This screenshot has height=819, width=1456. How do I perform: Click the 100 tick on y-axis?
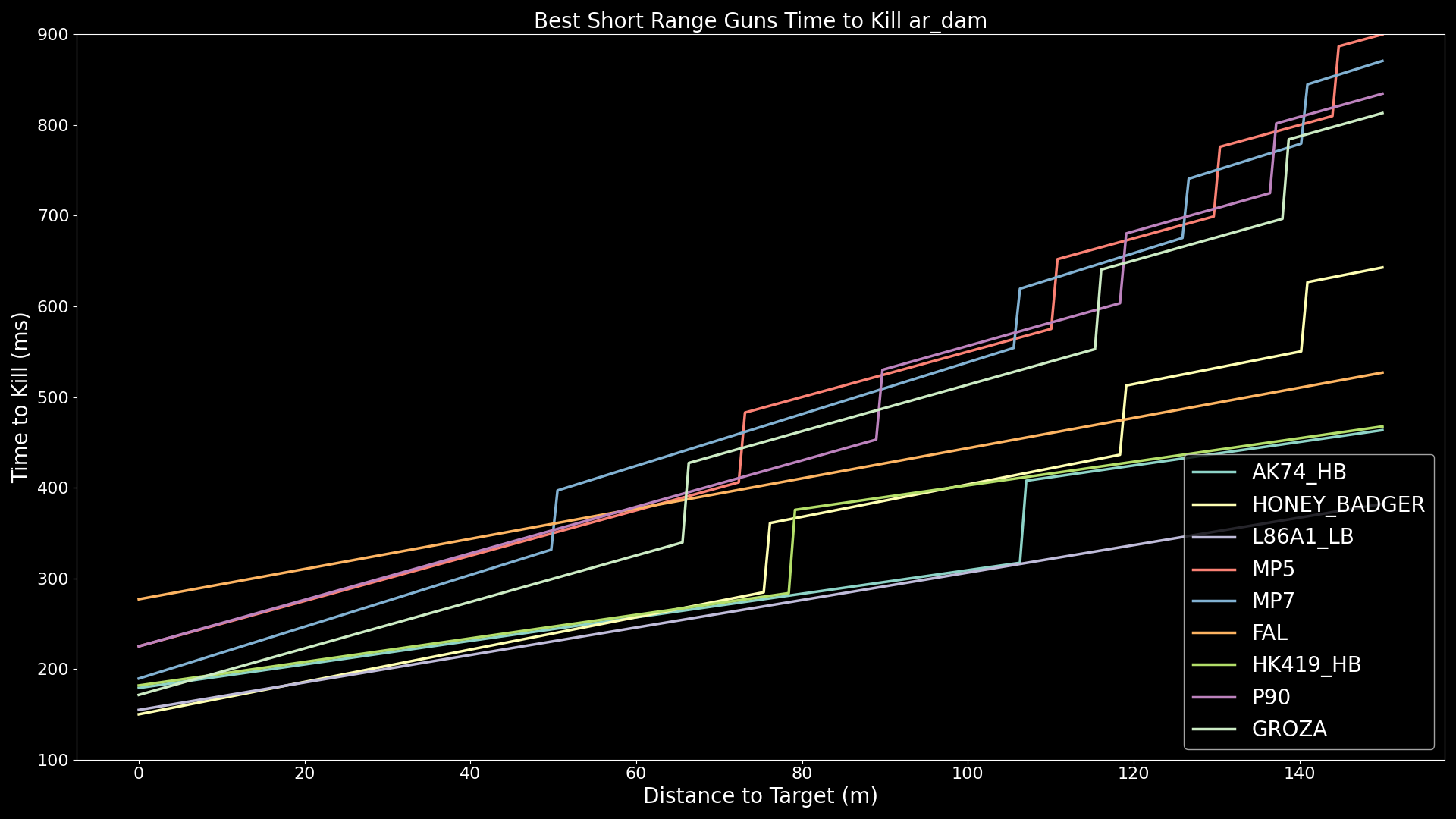click(x=53, y=760)
